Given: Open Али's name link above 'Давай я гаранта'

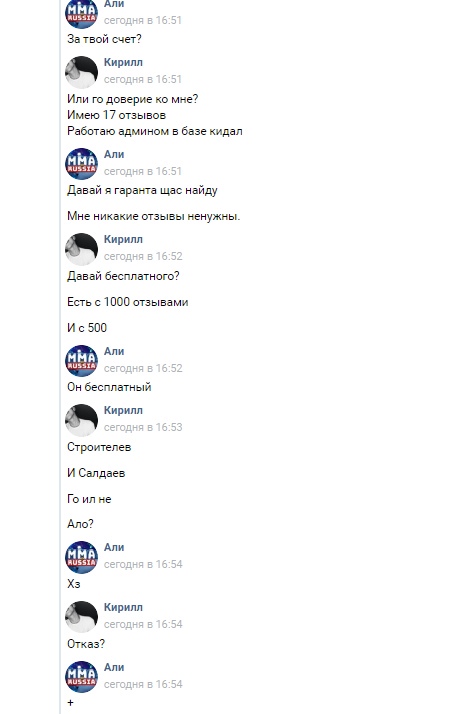Looking at the screenshot, I should pos(114,154).
